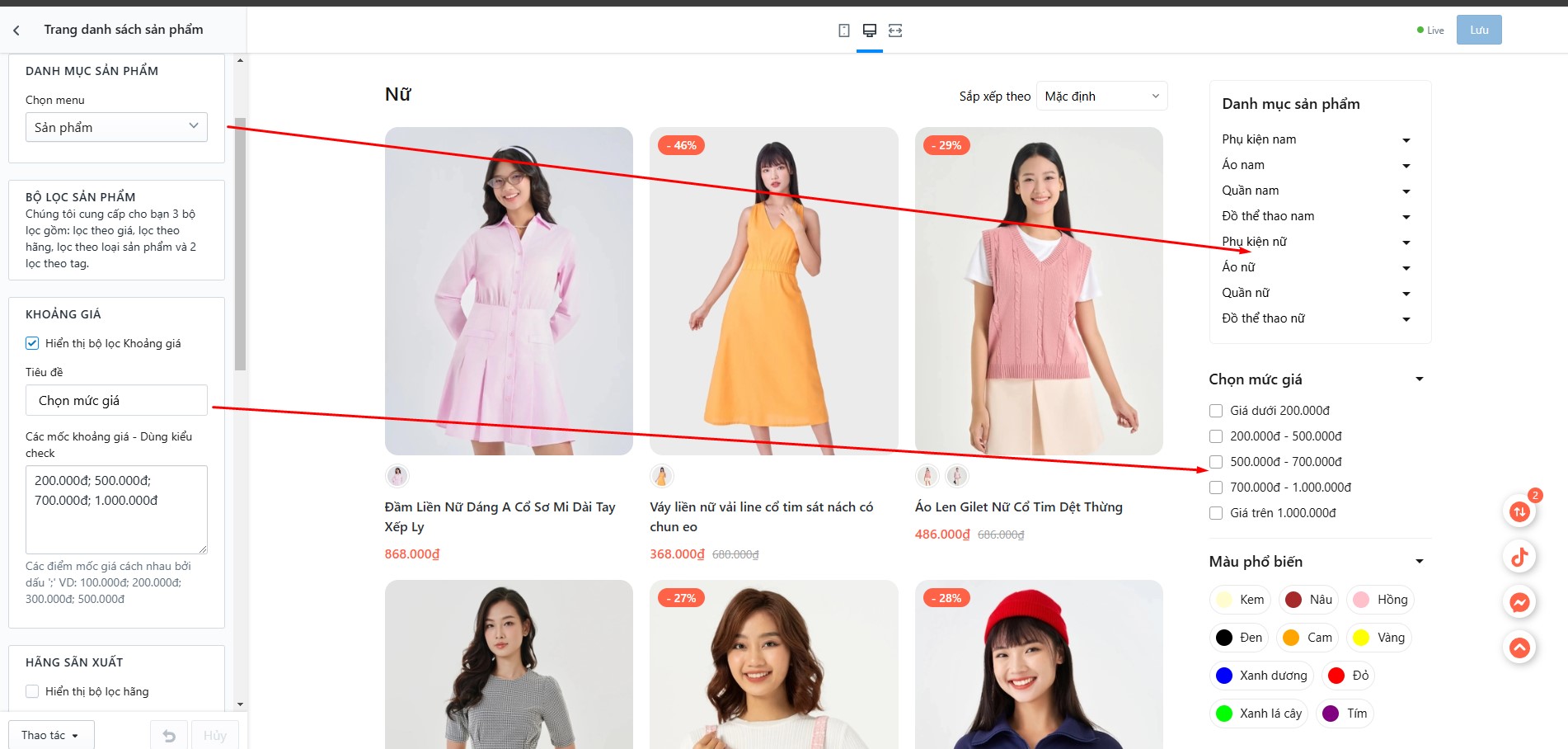Check 'Giá trên 1.000.000đ' price filter
This screenshot has height=749, width=1568.
(x=1216, y=513)
